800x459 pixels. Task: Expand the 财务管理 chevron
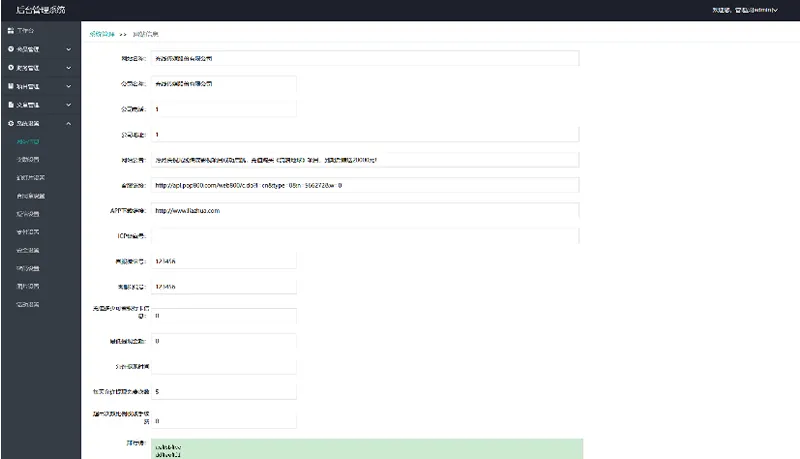[69, 68]
